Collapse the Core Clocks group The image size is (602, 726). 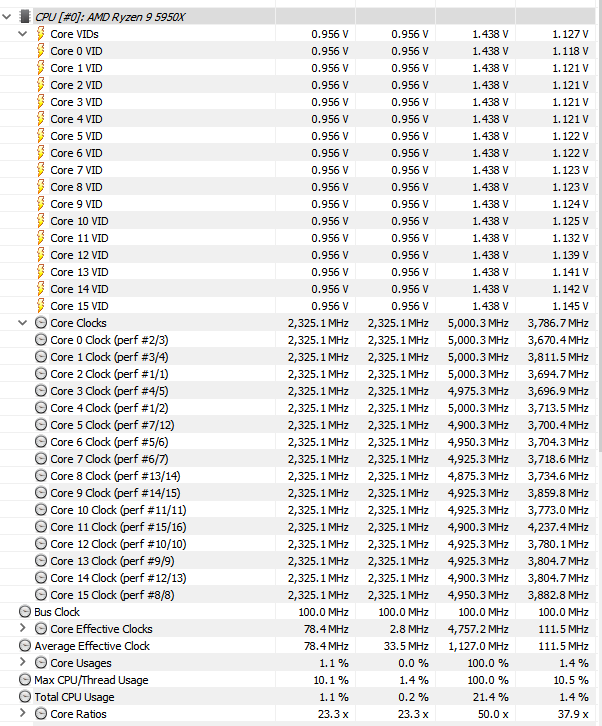point(22,323)
